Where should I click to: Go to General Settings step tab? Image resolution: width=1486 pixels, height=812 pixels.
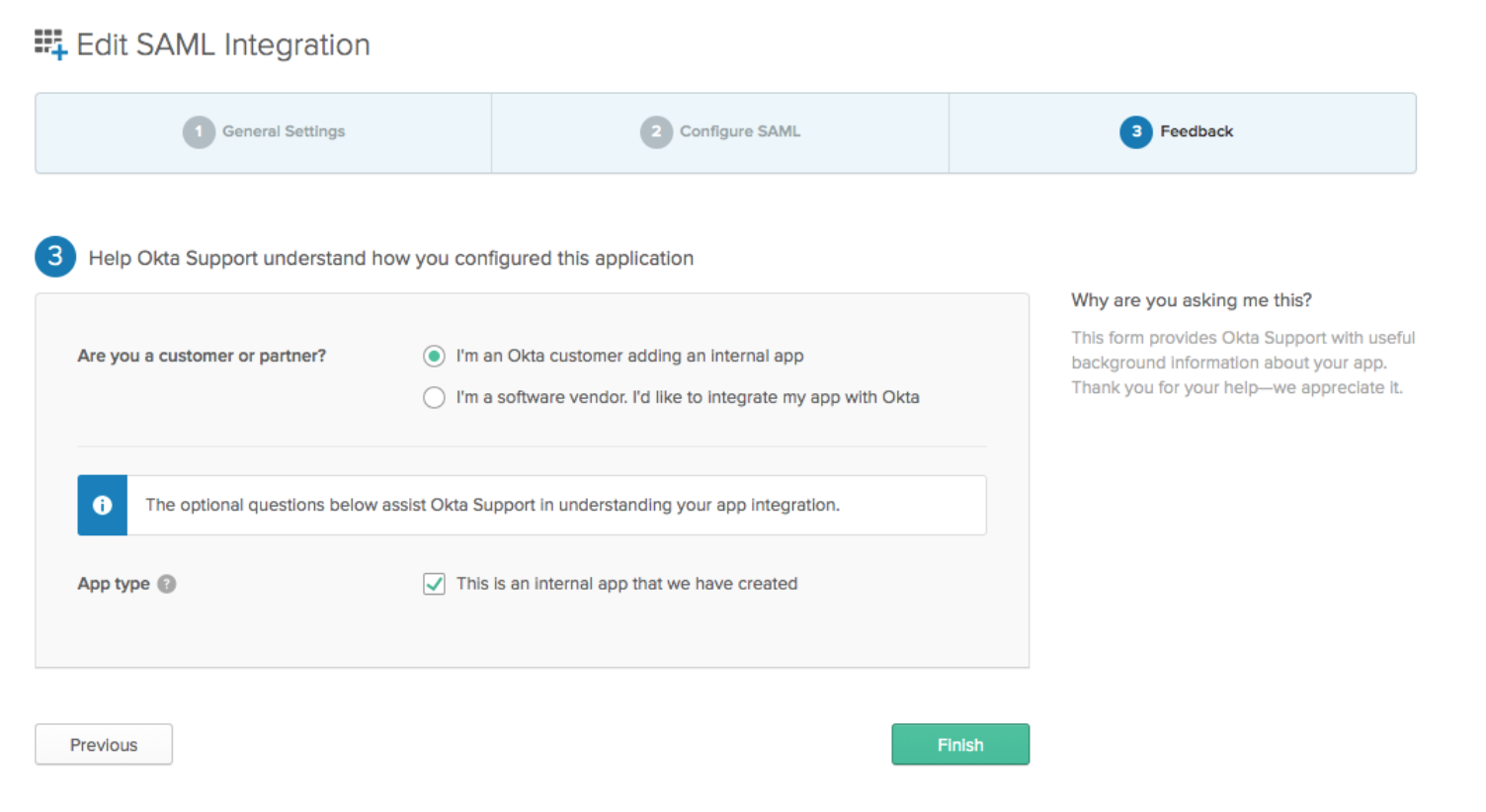pyautogui.click(x=264, y=132)
